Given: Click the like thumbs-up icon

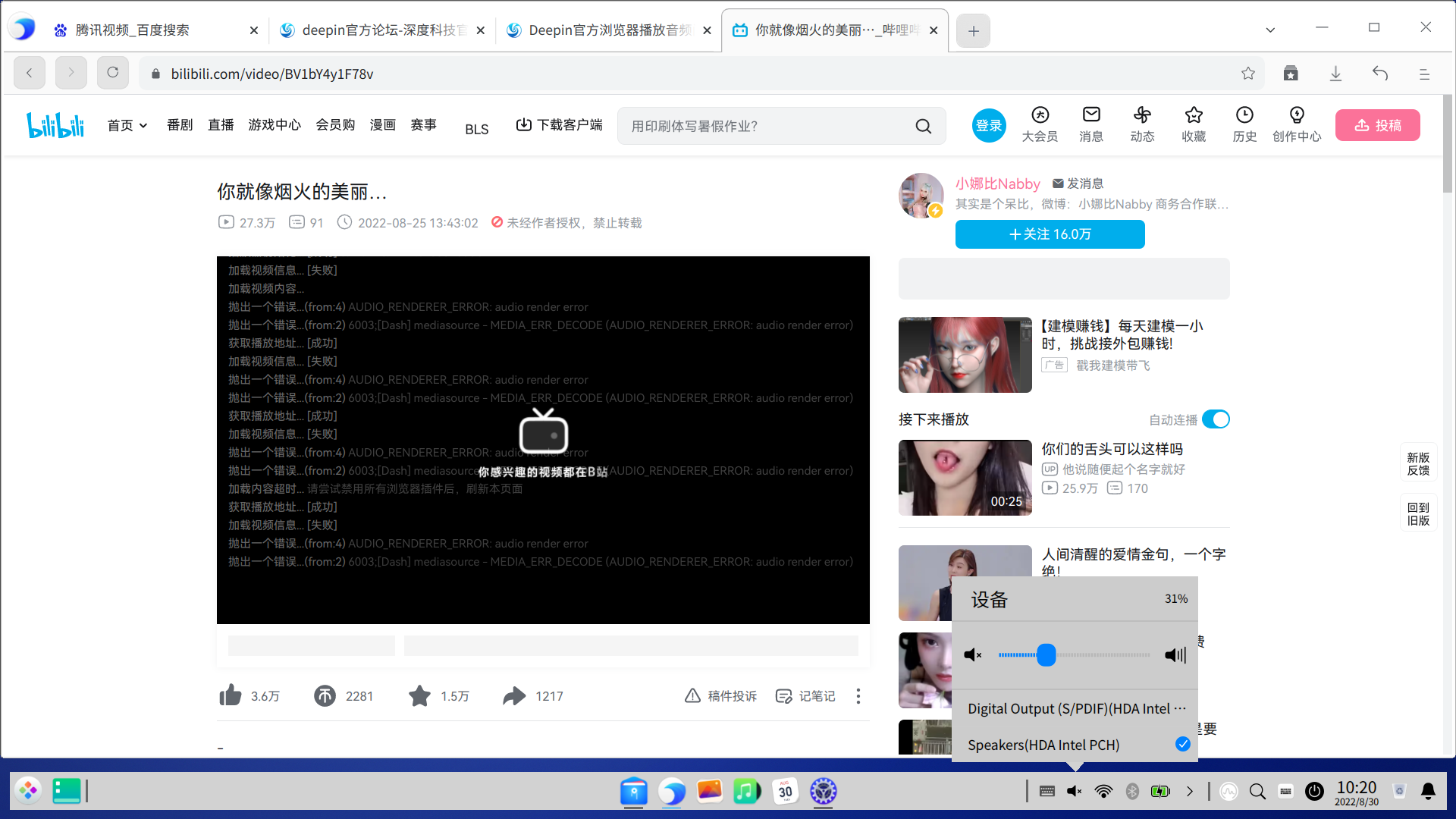Looking at the screenshot, I should point(230,695).
